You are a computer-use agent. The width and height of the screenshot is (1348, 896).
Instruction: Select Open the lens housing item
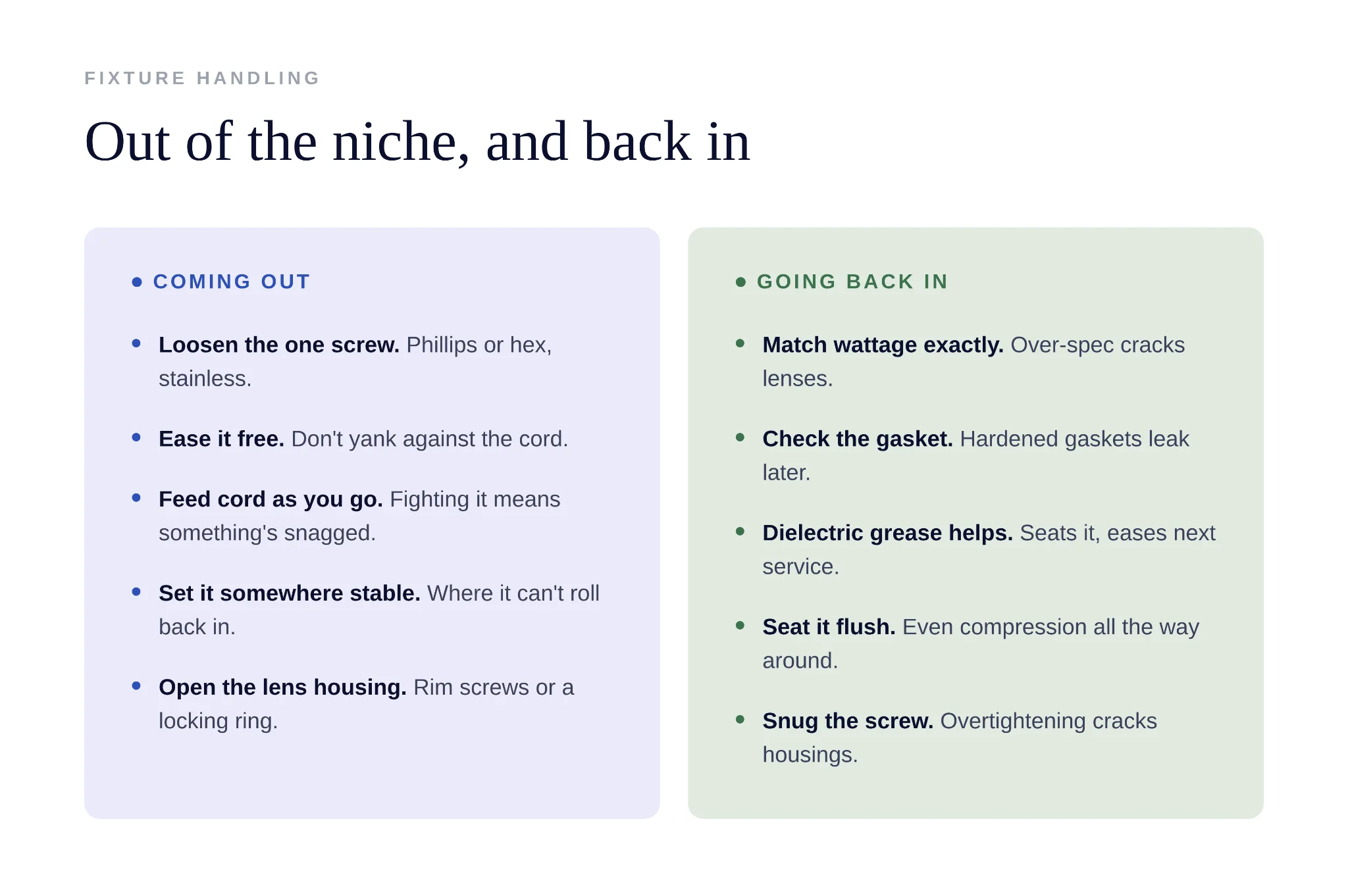pyautogui.click(x=367, y=704)
